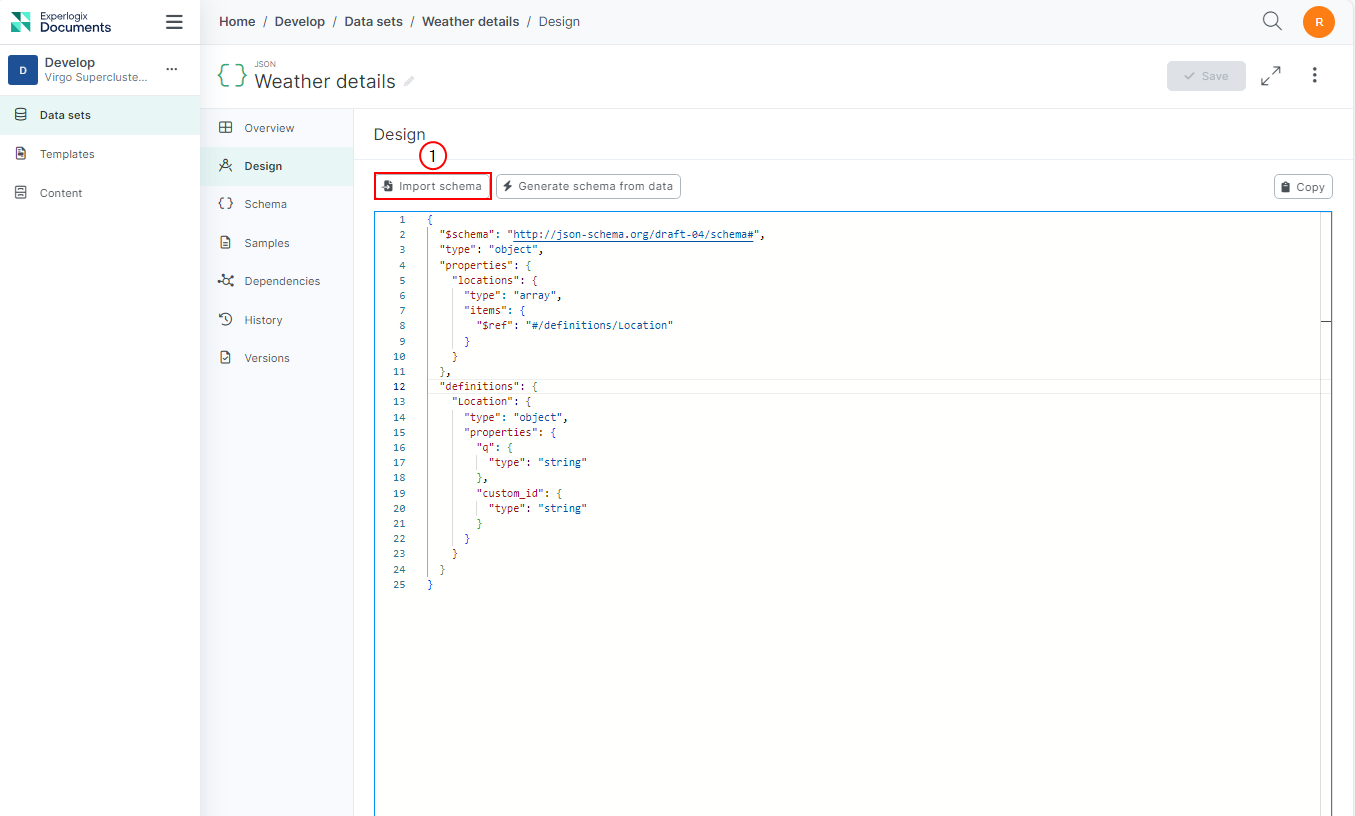This screenshot has height=816, width=1355.
Task: Switch to the Overview tab
Action: pyautogui.click(x=277, y=128)
